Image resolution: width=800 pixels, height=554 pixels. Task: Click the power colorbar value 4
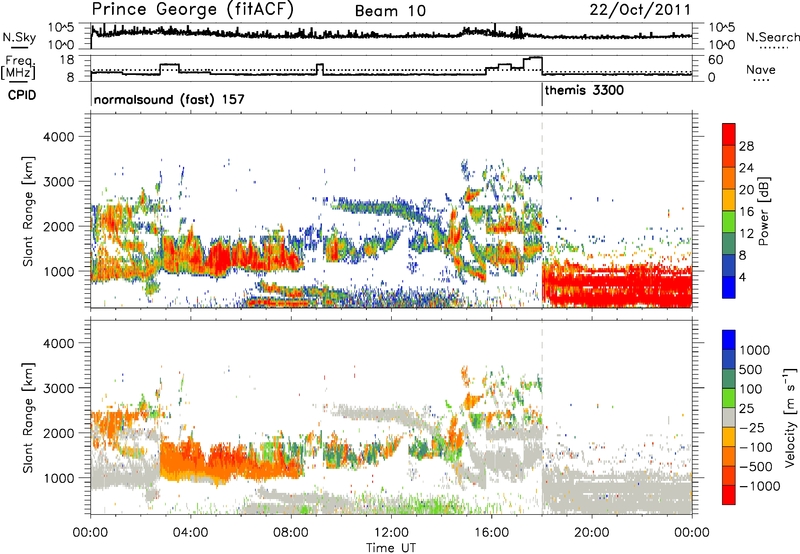[743, 278]
